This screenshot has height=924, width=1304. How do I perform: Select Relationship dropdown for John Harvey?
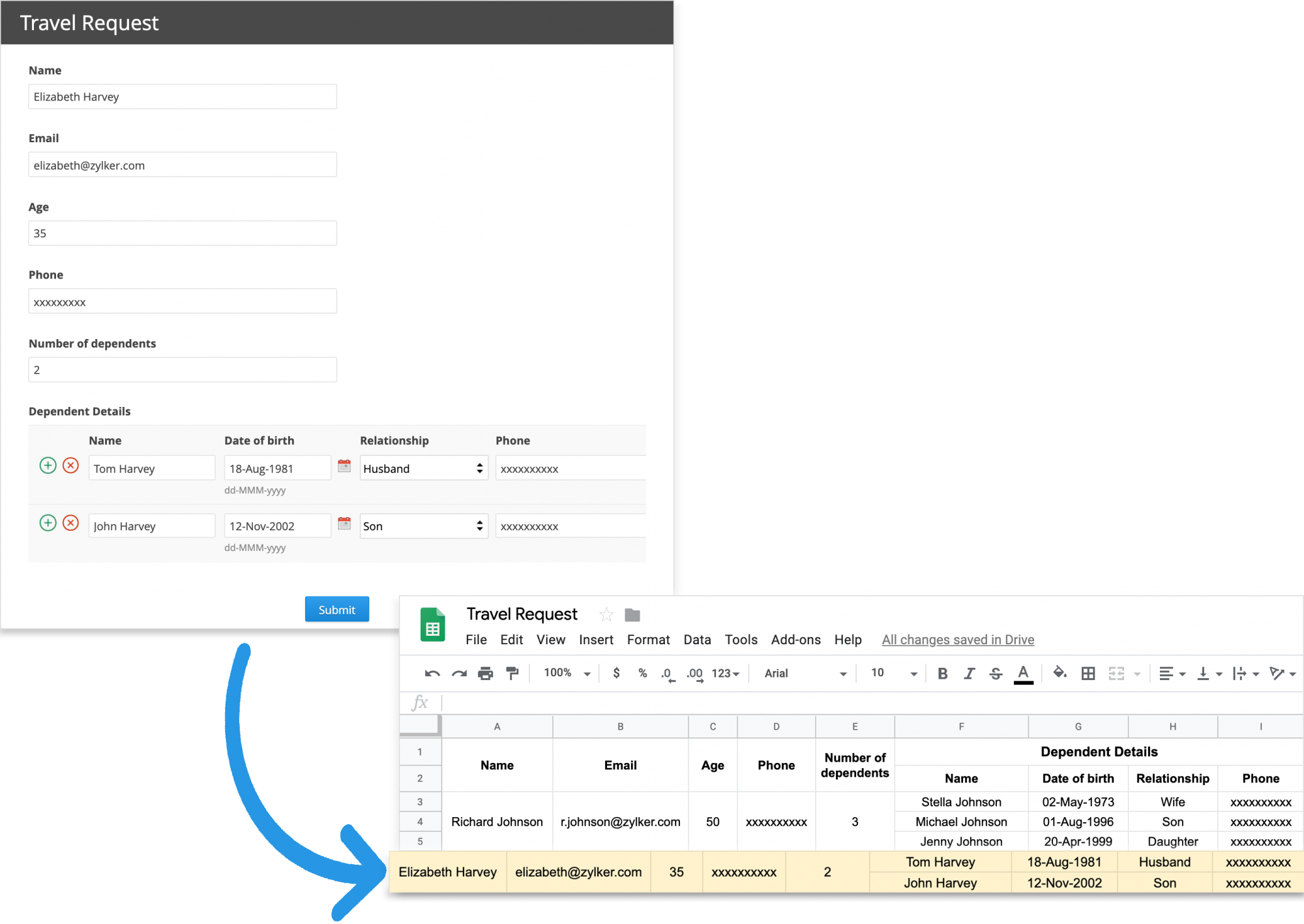coord(421,525)
